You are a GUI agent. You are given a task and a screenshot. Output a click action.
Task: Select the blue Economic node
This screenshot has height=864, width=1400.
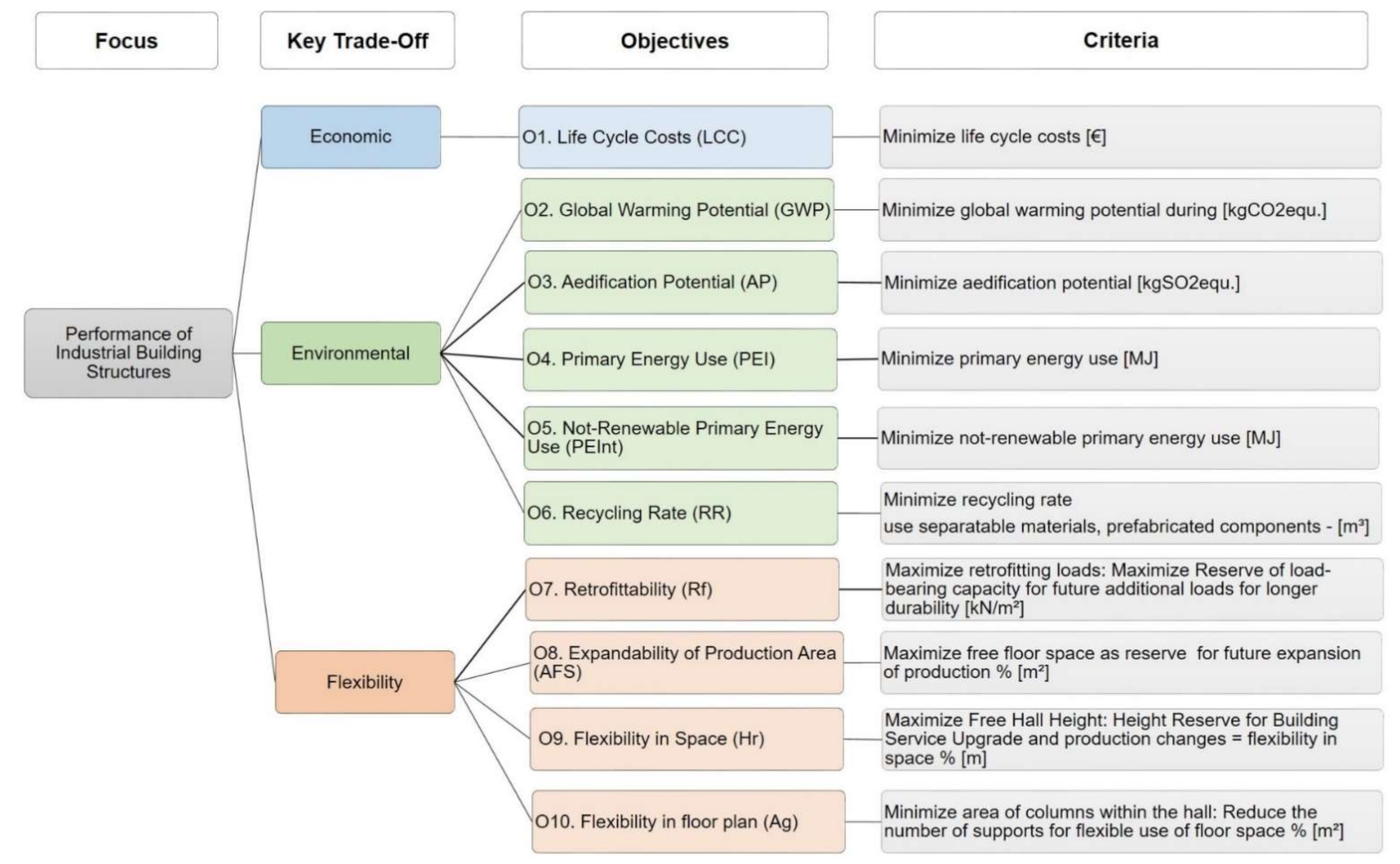coord(351,137)
